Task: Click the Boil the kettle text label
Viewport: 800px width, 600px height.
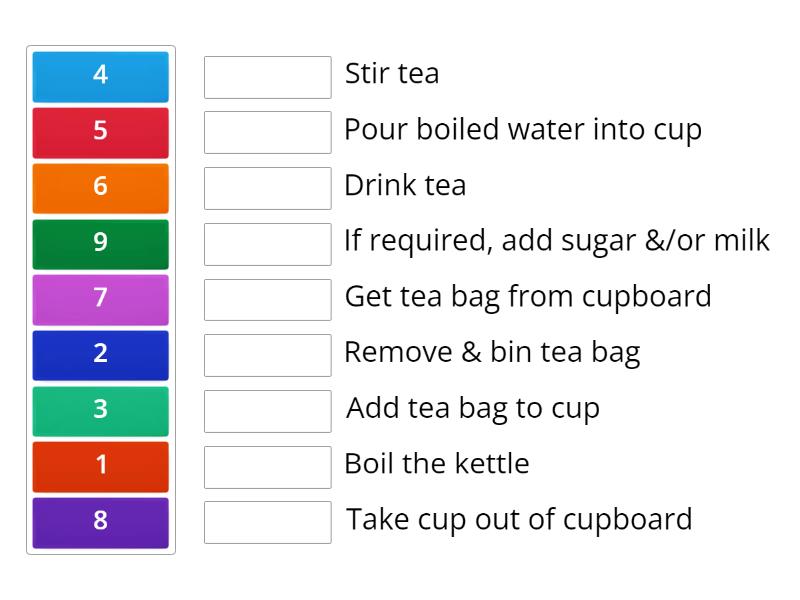Action: [436, 464]
